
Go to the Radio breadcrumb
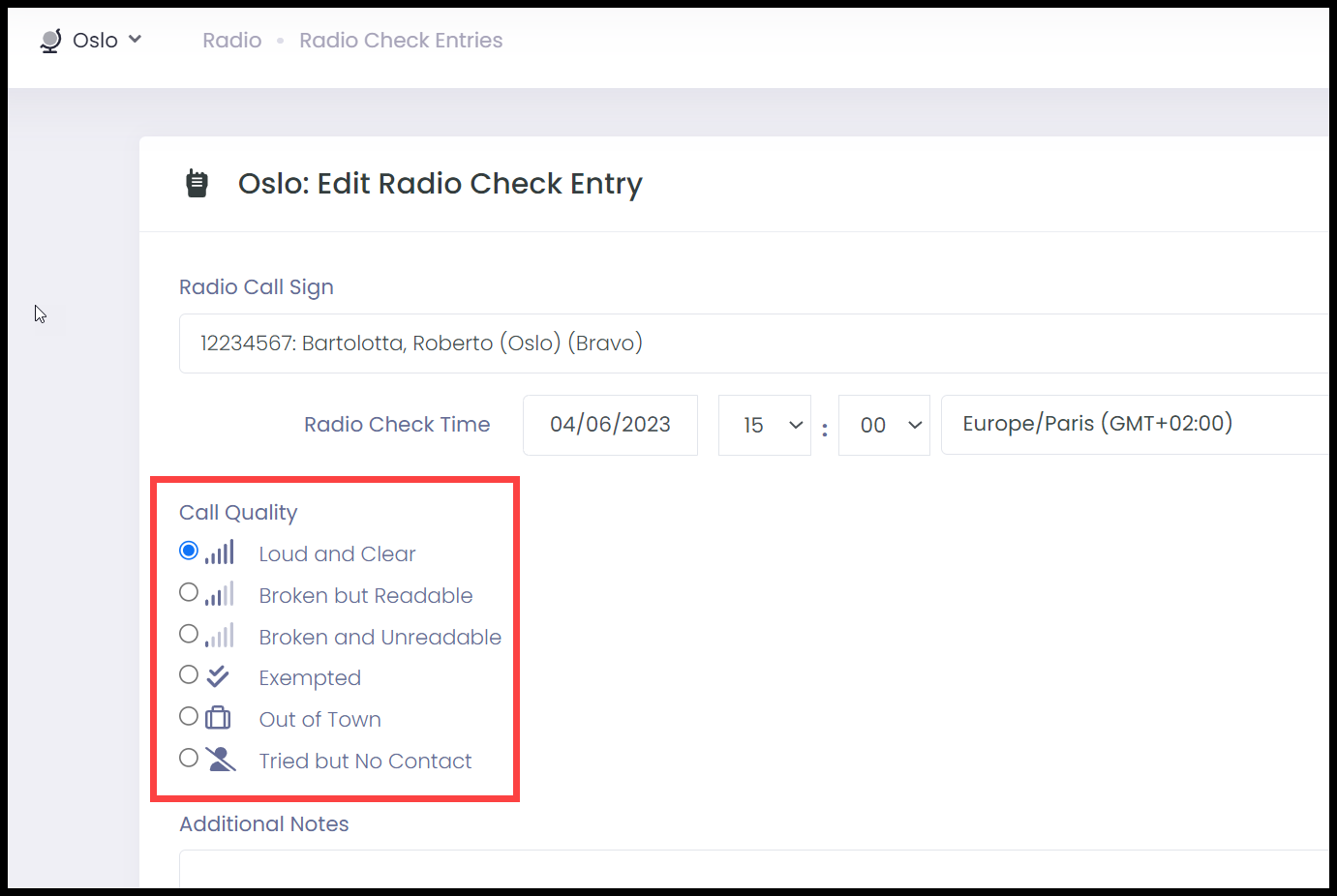232,41
